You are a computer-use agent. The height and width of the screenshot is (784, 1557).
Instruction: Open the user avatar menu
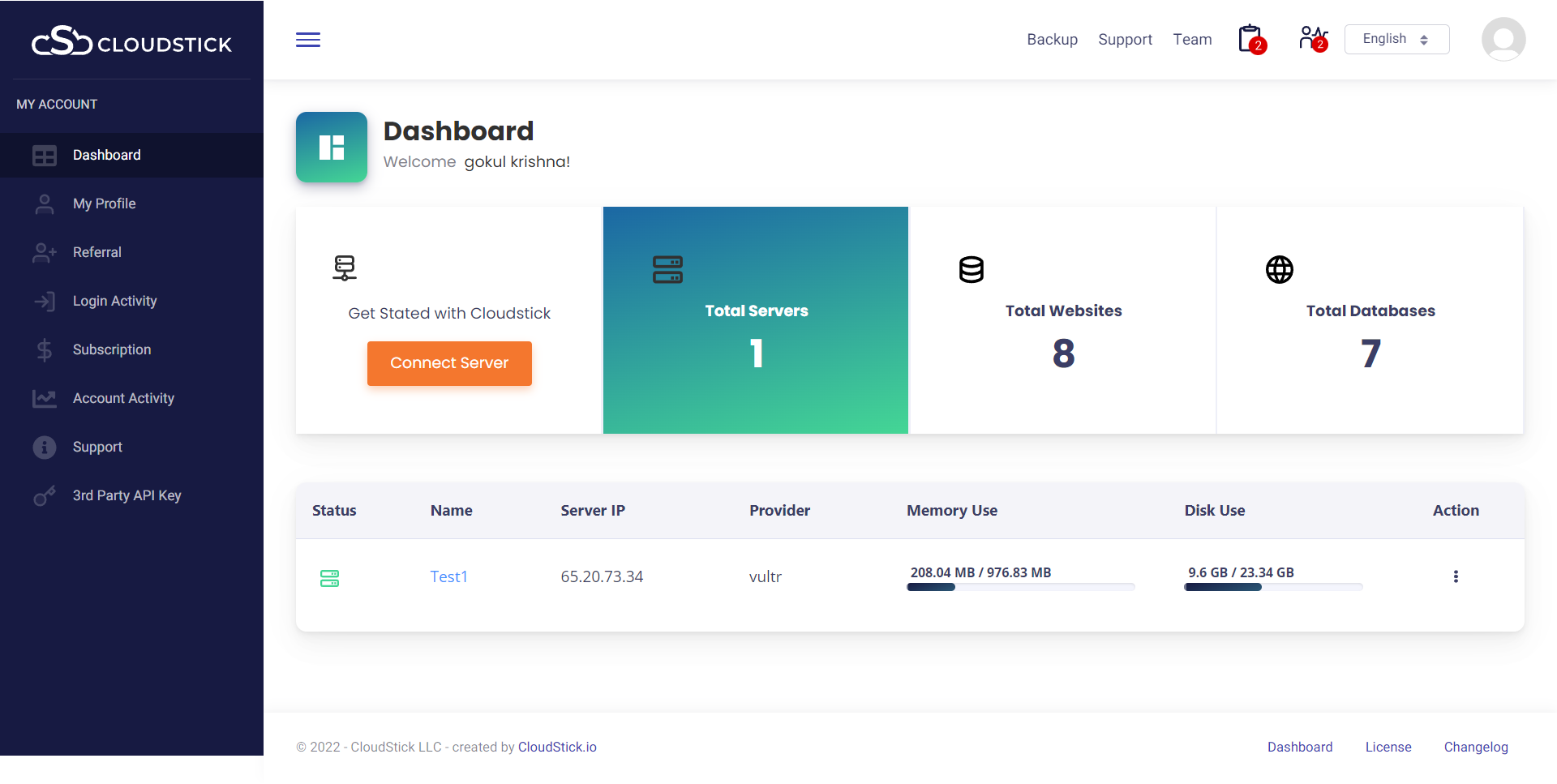[x=1503, y=39]
